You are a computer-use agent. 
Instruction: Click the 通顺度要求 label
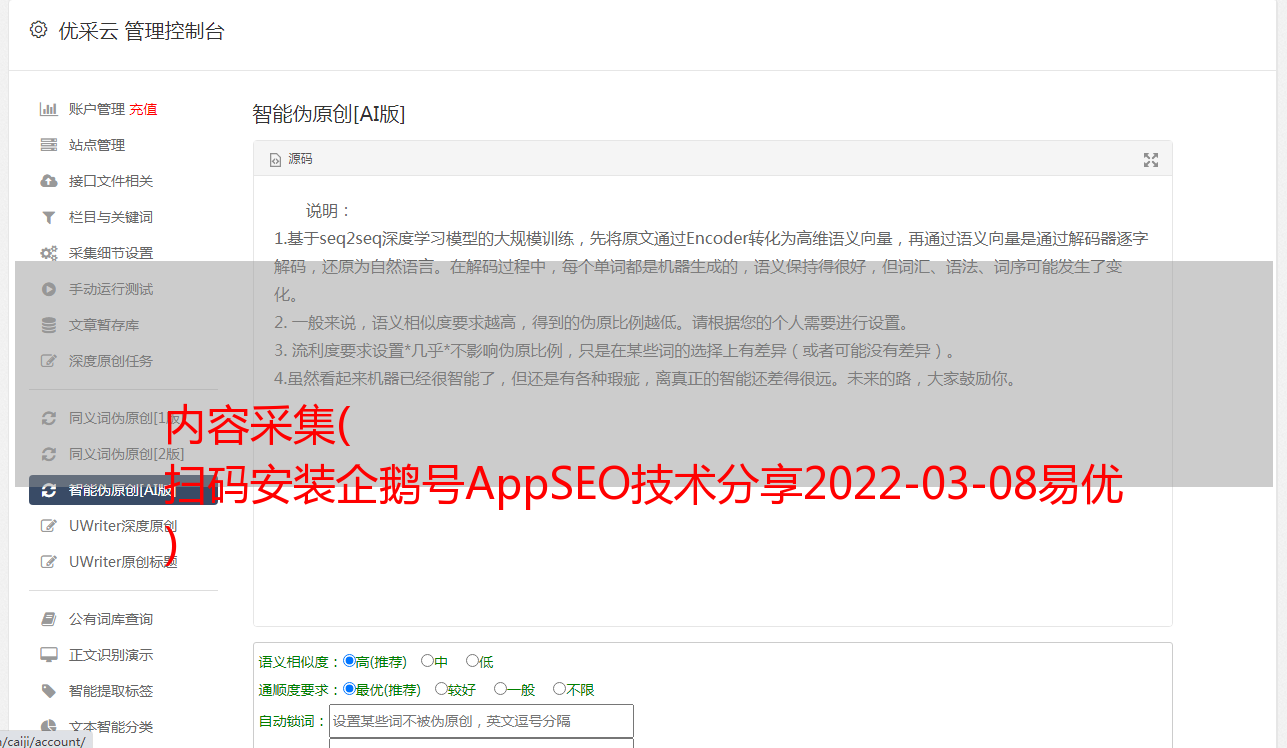(x=293, y=690)
